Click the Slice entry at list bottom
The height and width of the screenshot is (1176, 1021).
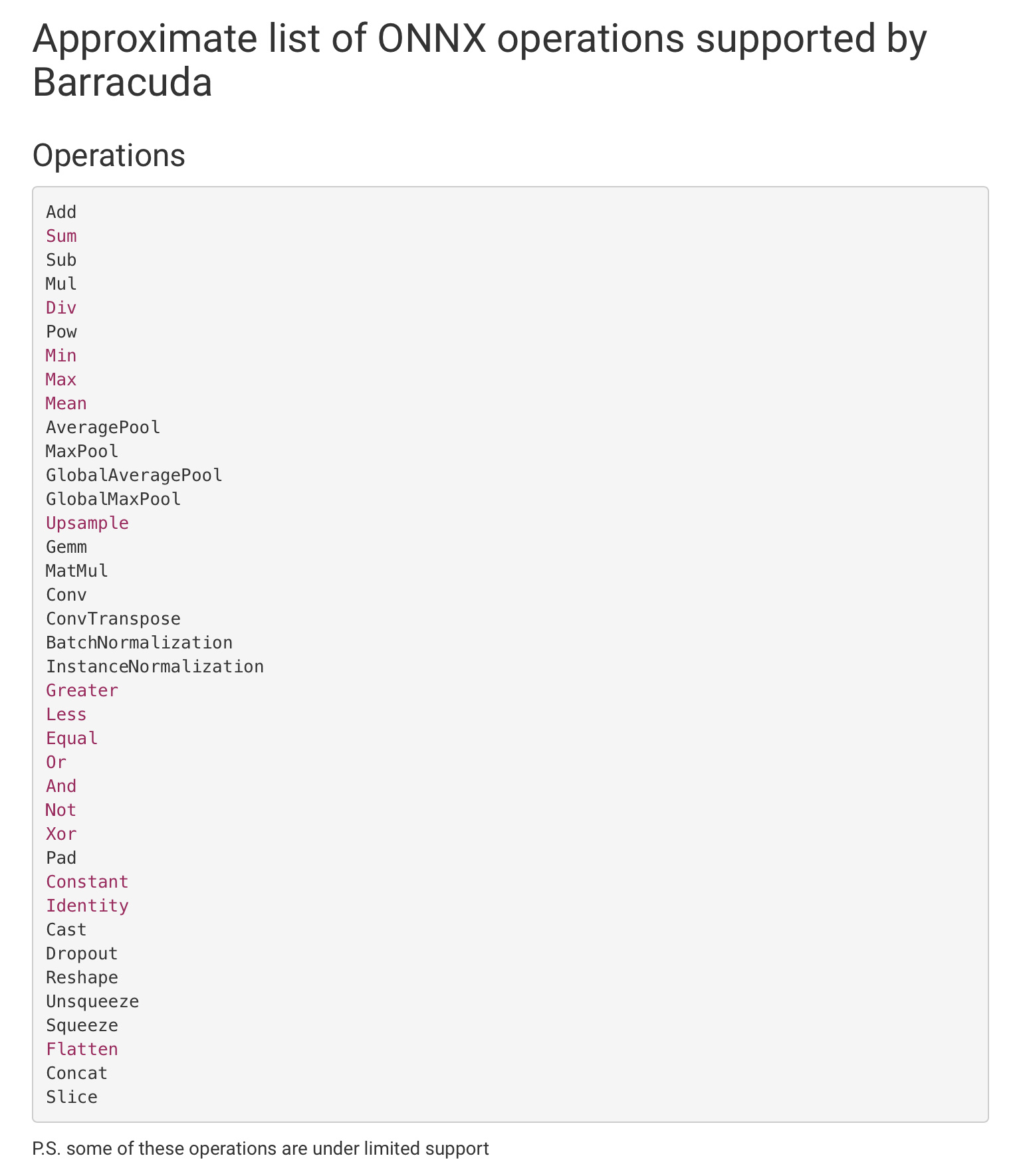(72, 1097)
